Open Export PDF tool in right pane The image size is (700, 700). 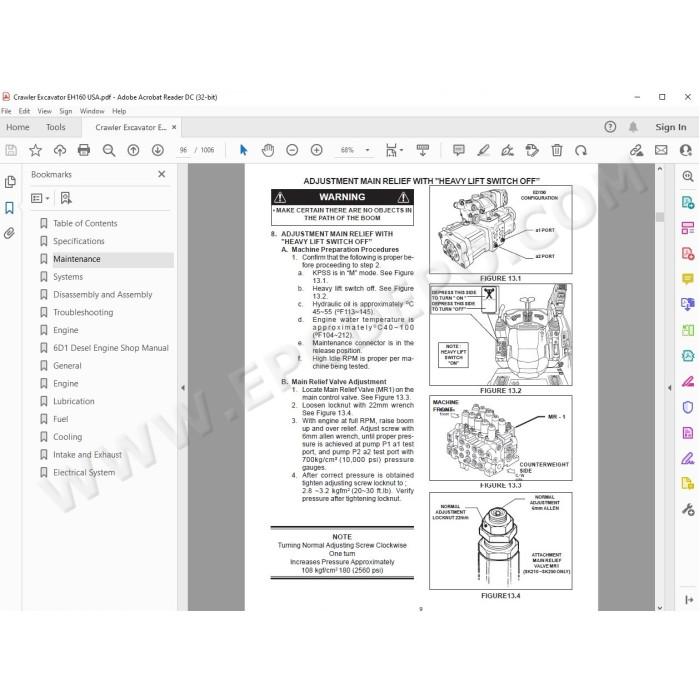(x=688, y=202)
